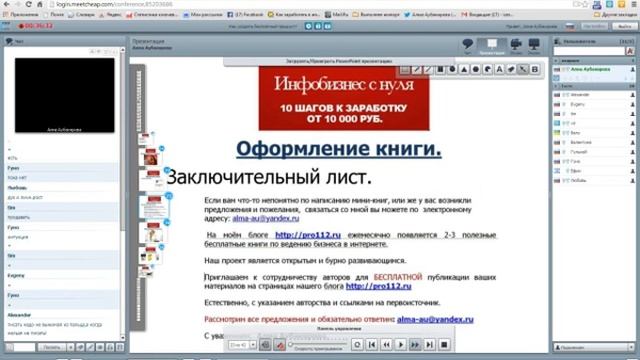Select the rectangle outline drawing tool
Image resolution: width=640 pixels, height=360 pixels.
[x=405, y=70]
